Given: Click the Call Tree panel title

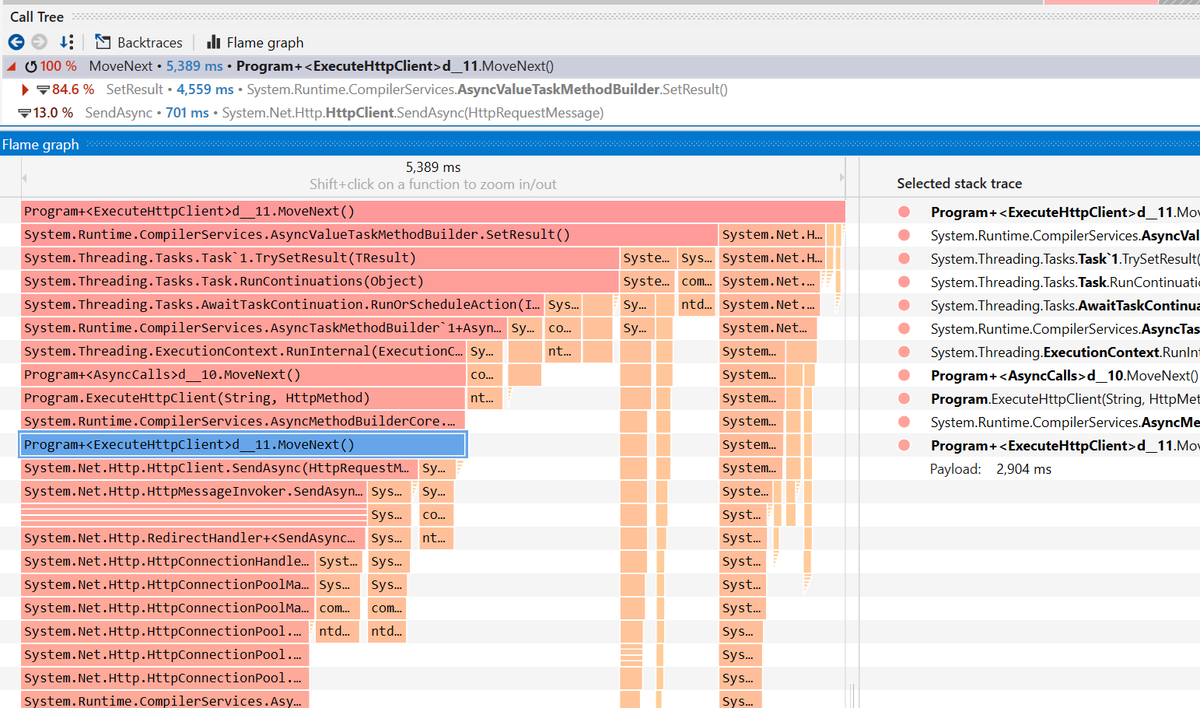Looking at the screenshot, I should pyautogui.click(x=36, y=16).
